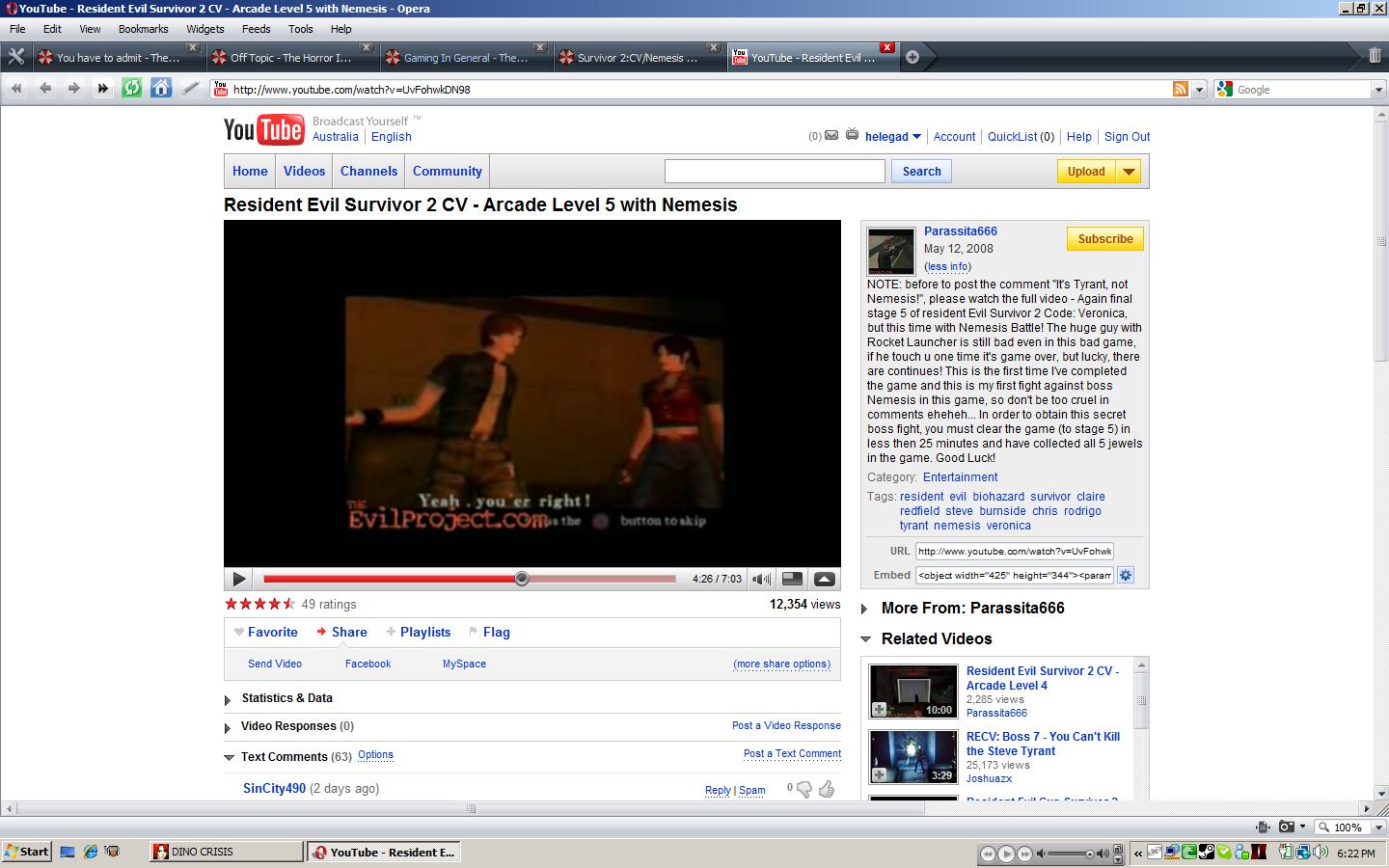Go to the Opera home page icon
This screenshot has width=1389, height=868.
pos(161,89)
